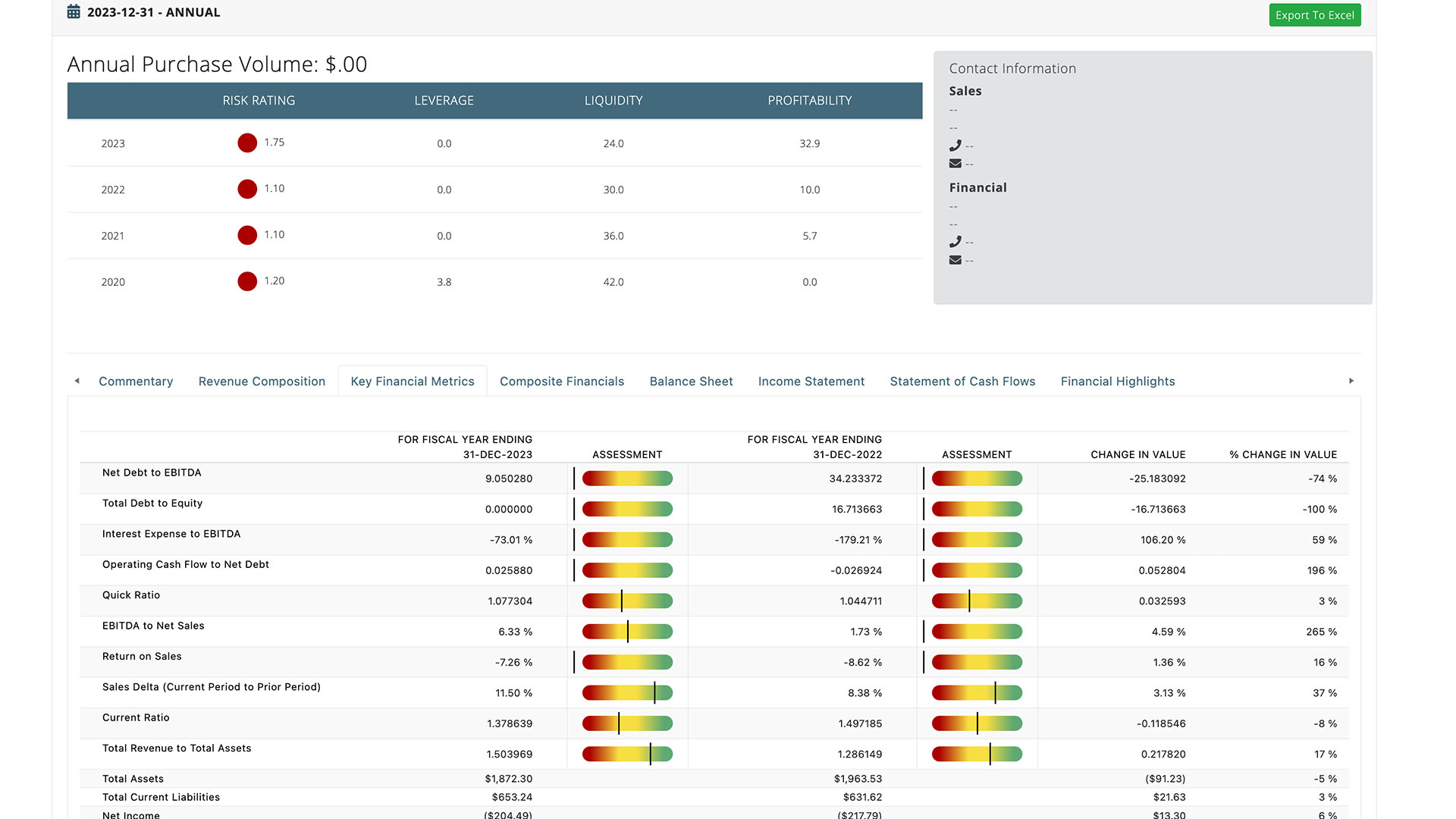Click the Sales phone icon

point(955,146)
